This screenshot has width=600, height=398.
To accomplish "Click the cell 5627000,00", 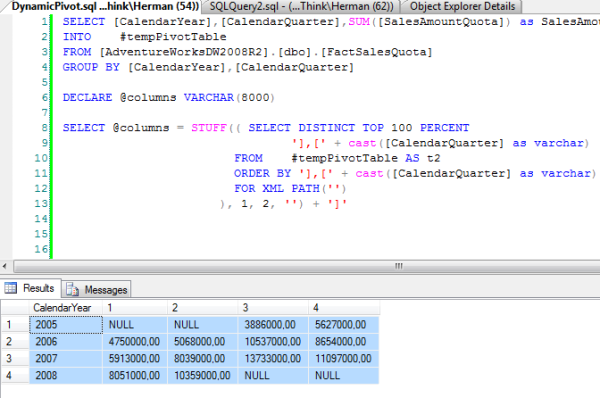I will click(344, 325).
